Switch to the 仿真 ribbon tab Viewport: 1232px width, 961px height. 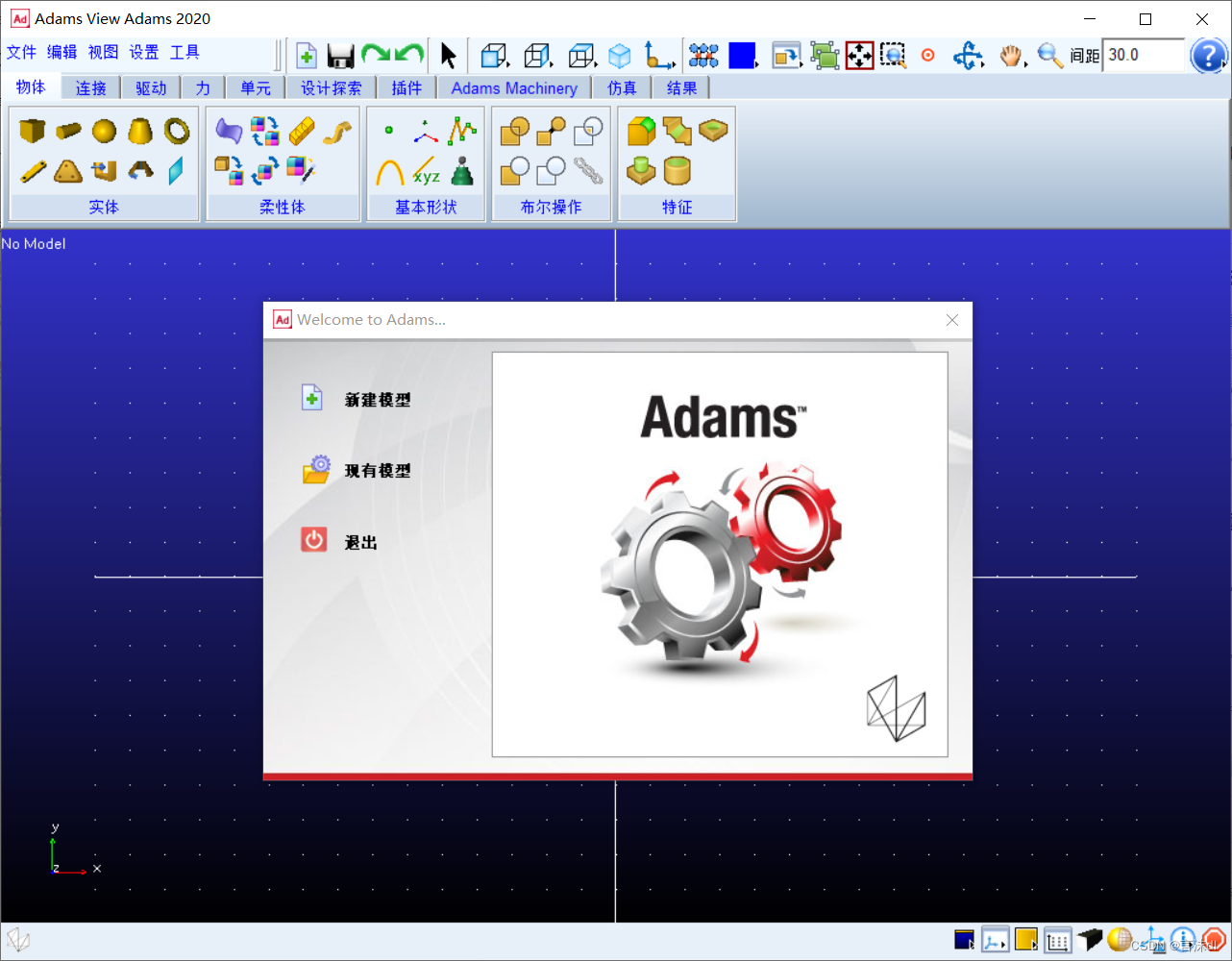pyautogui.click(x=622, y=88)
